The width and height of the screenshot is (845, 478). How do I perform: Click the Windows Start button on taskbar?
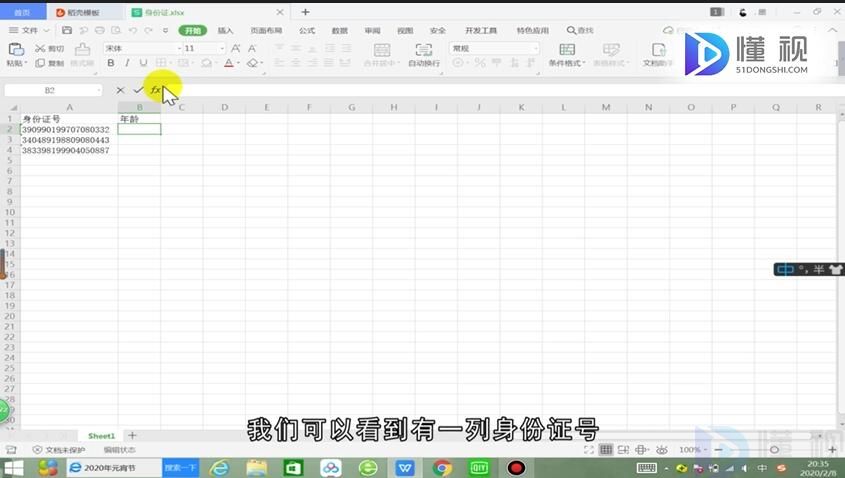click(13, 468)
